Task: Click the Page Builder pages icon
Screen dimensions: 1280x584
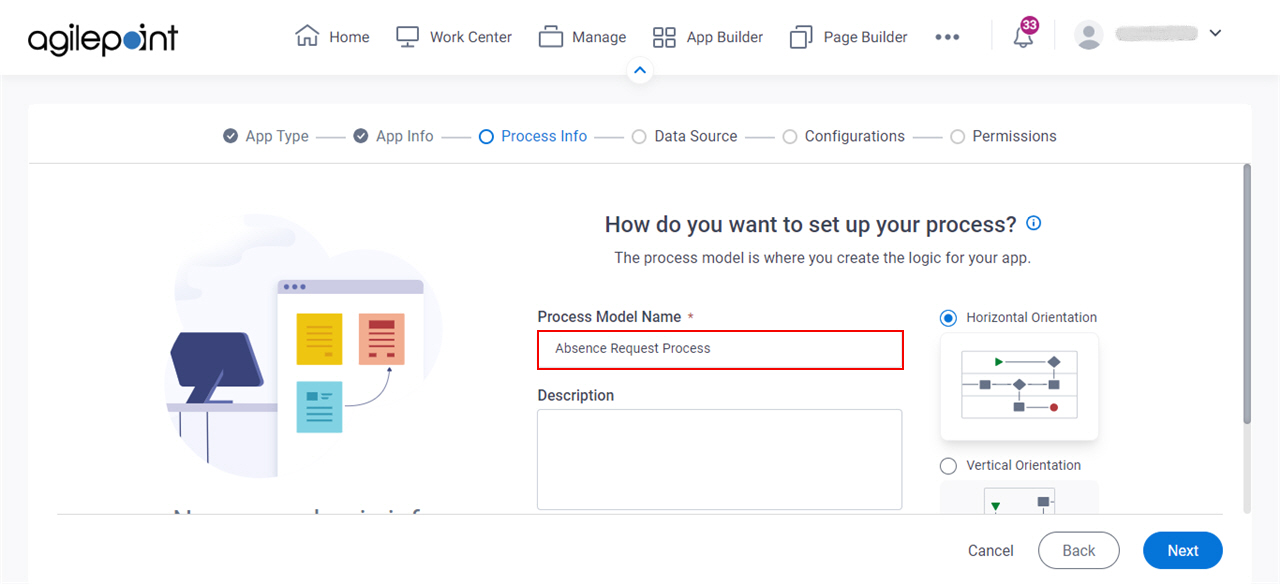Action: (x=801, y=37)
